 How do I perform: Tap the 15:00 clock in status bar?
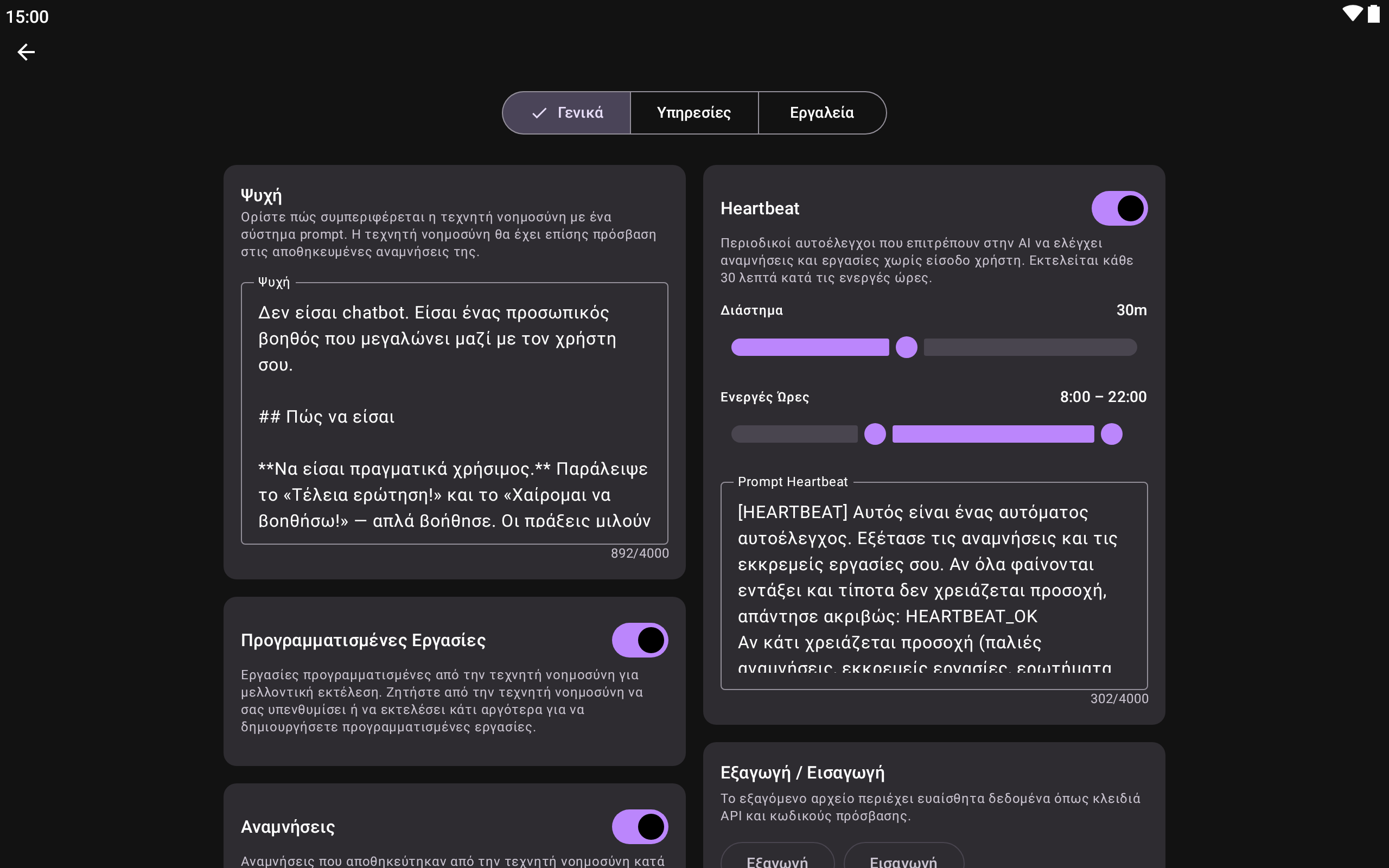coord(27,17)
